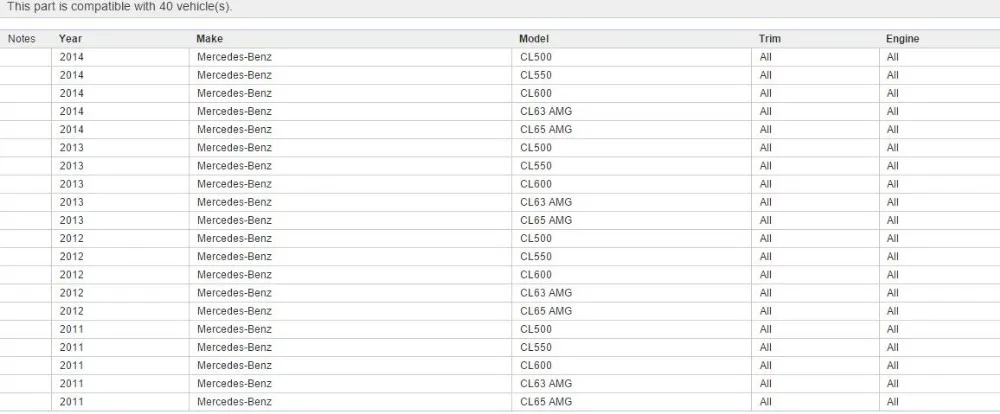This screenshot has height=414, width=1000.
Task: Select CL63 AMG model in the 2011 row
Action: click(546, 384)
